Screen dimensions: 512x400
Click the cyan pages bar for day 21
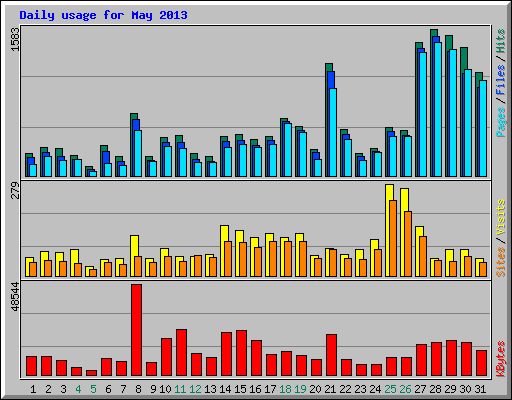click(333, 132)
